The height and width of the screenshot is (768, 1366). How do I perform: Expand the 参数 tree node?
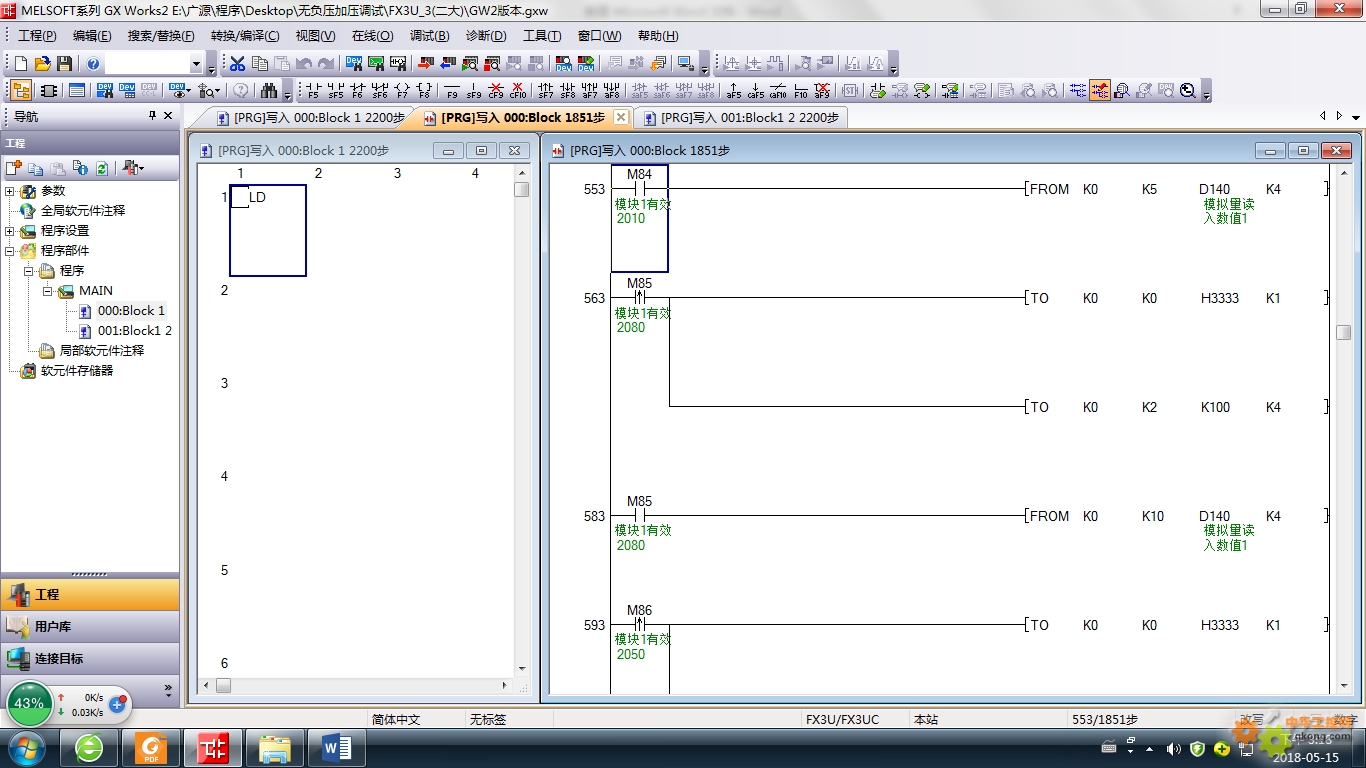tap(10, 191)
